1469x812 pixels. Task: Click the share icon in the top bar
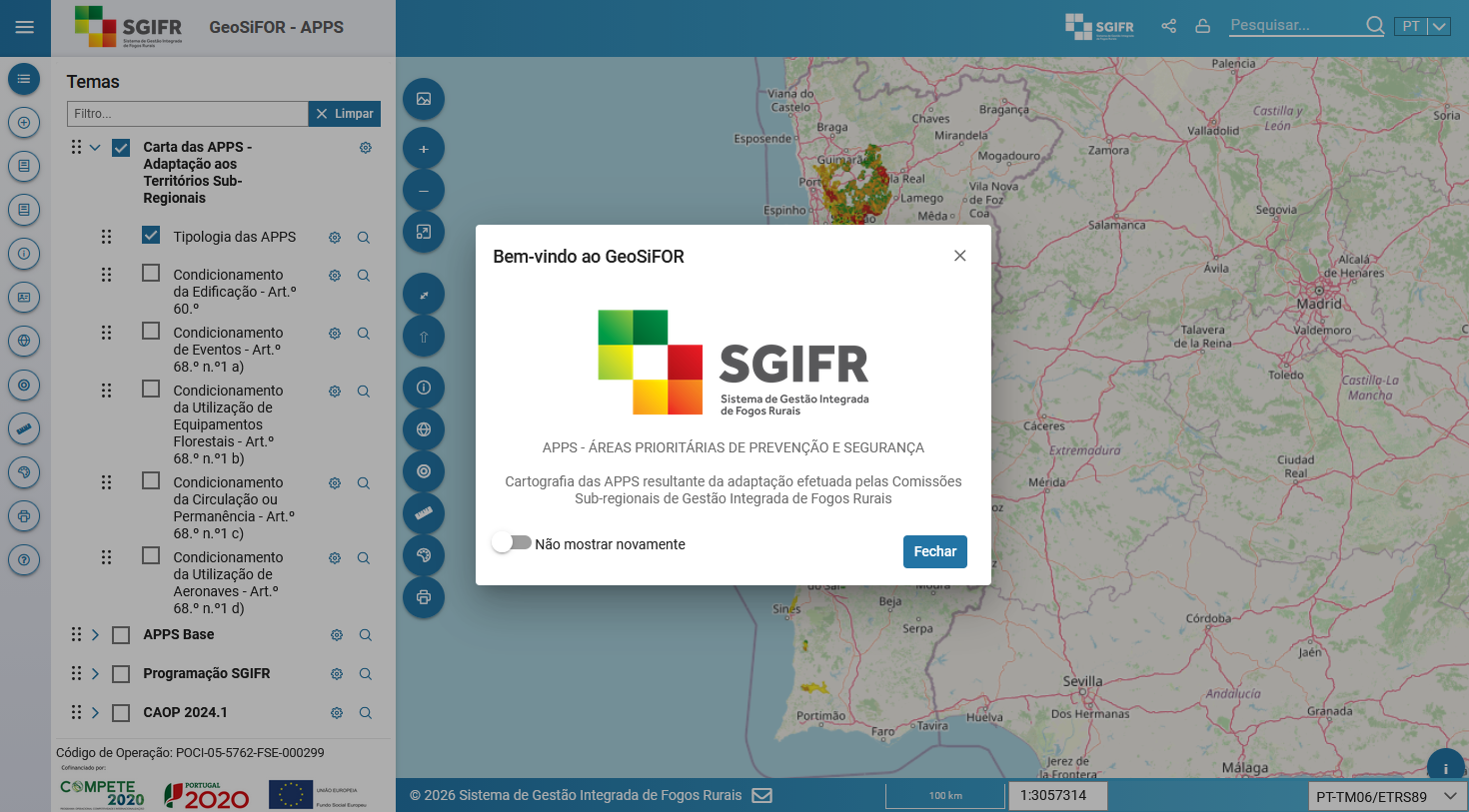(x=1168, y=26)
